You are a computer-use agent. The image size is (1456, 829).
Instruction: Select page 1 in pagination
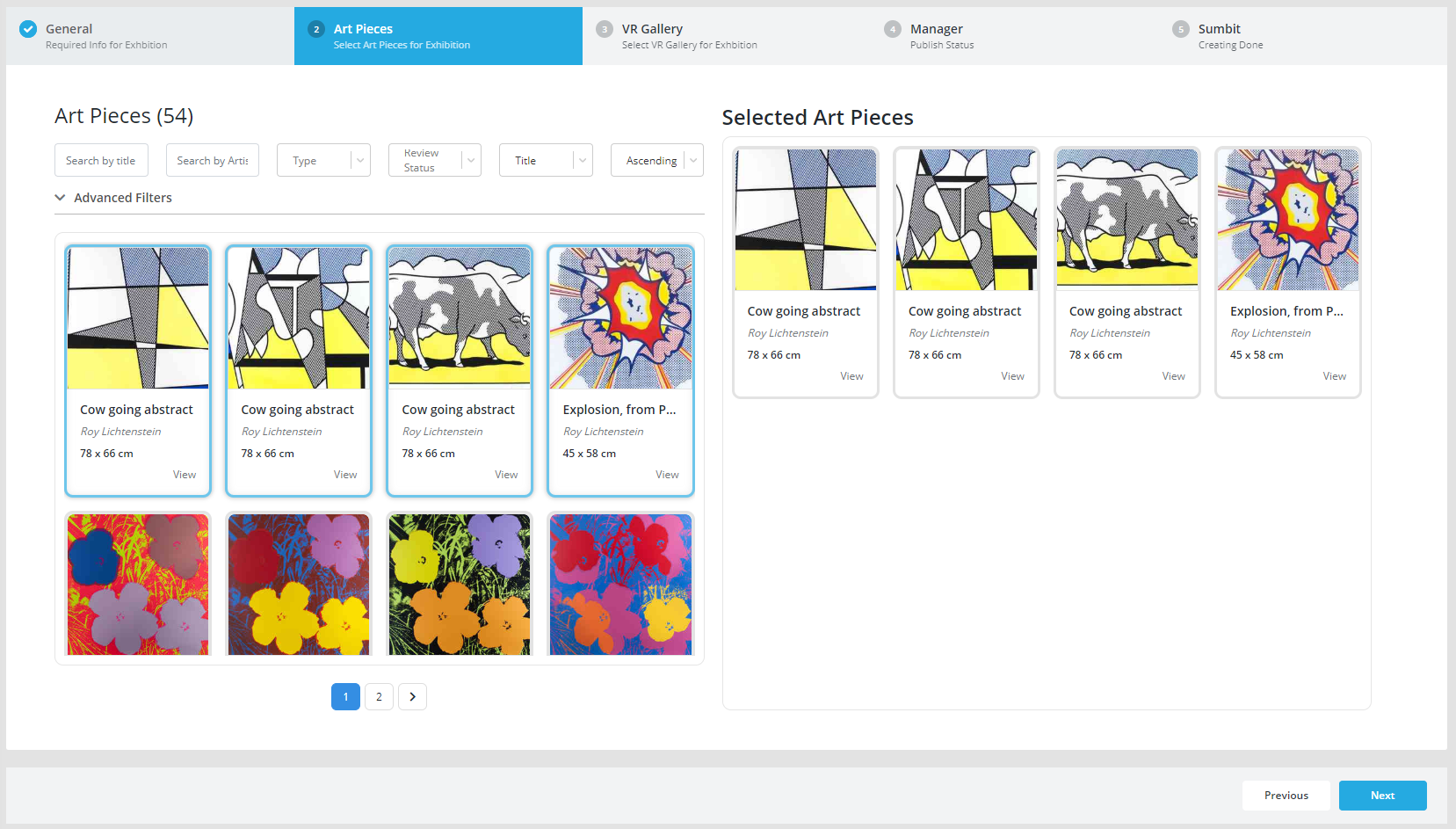point(345,696)
